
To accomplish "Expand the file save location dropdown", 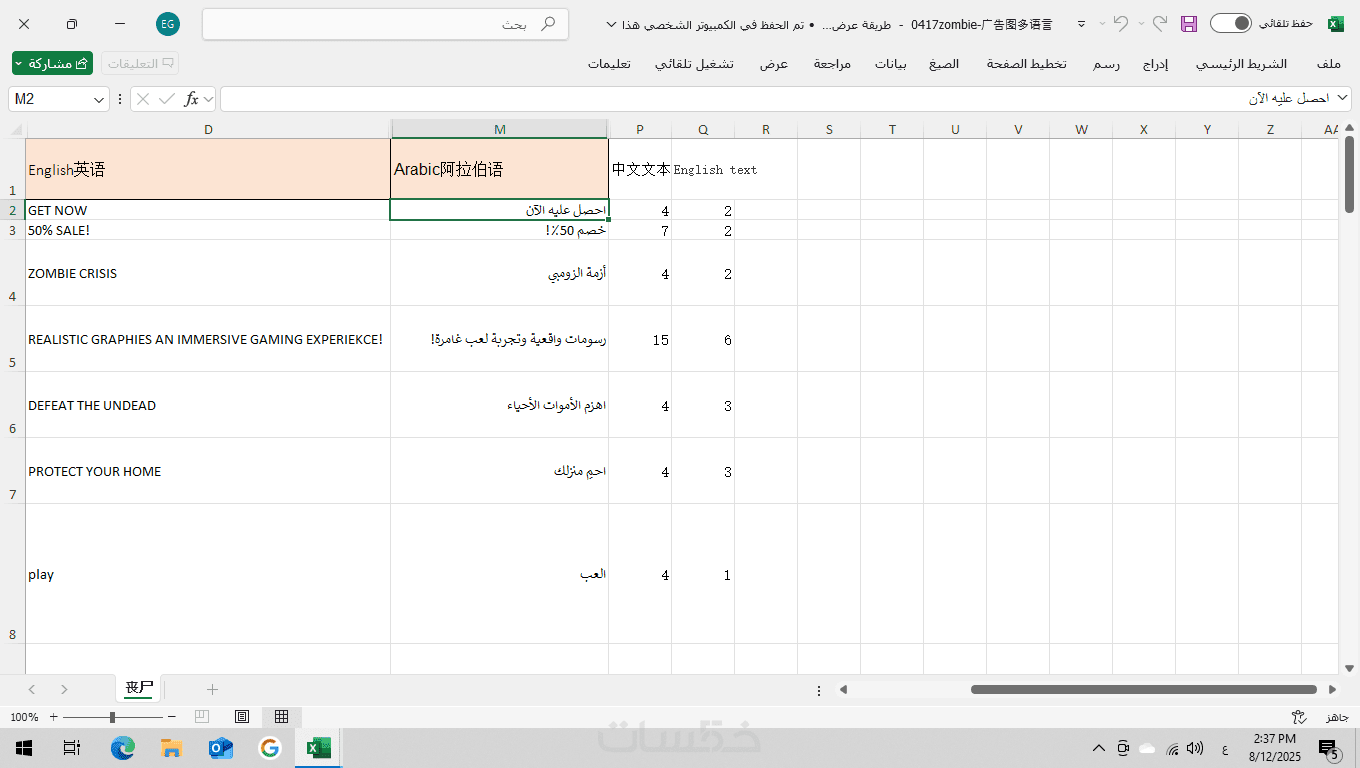I will 611,24.
